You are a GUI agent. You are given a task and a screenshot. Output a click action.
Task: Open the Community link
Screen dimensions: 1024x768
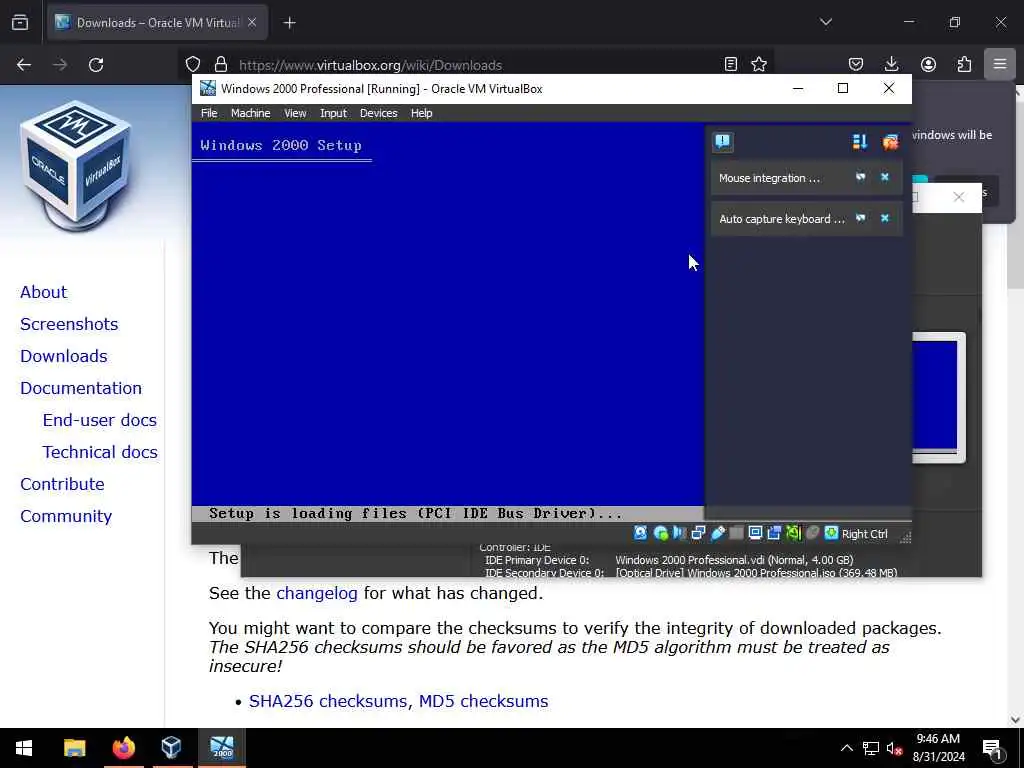click(66, 516)
